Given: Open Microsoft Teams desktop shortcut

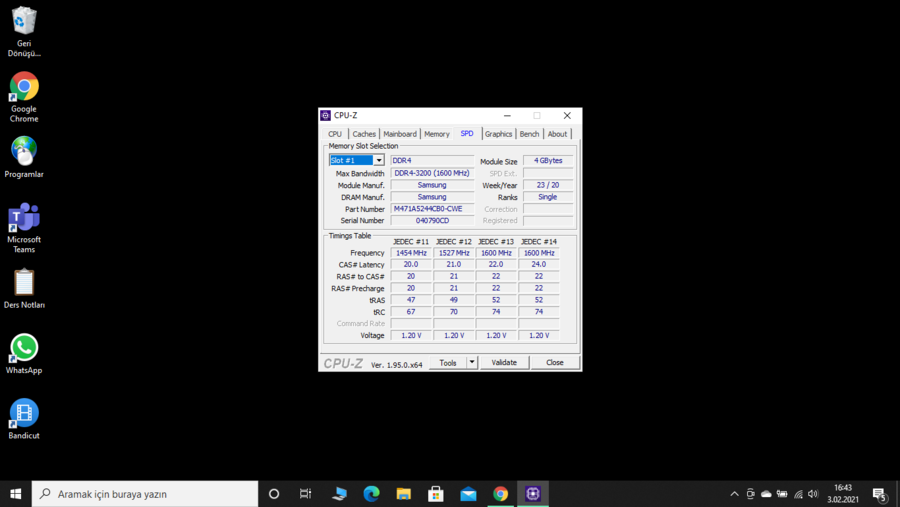Looking at the screenshot, I should (24, 227).
